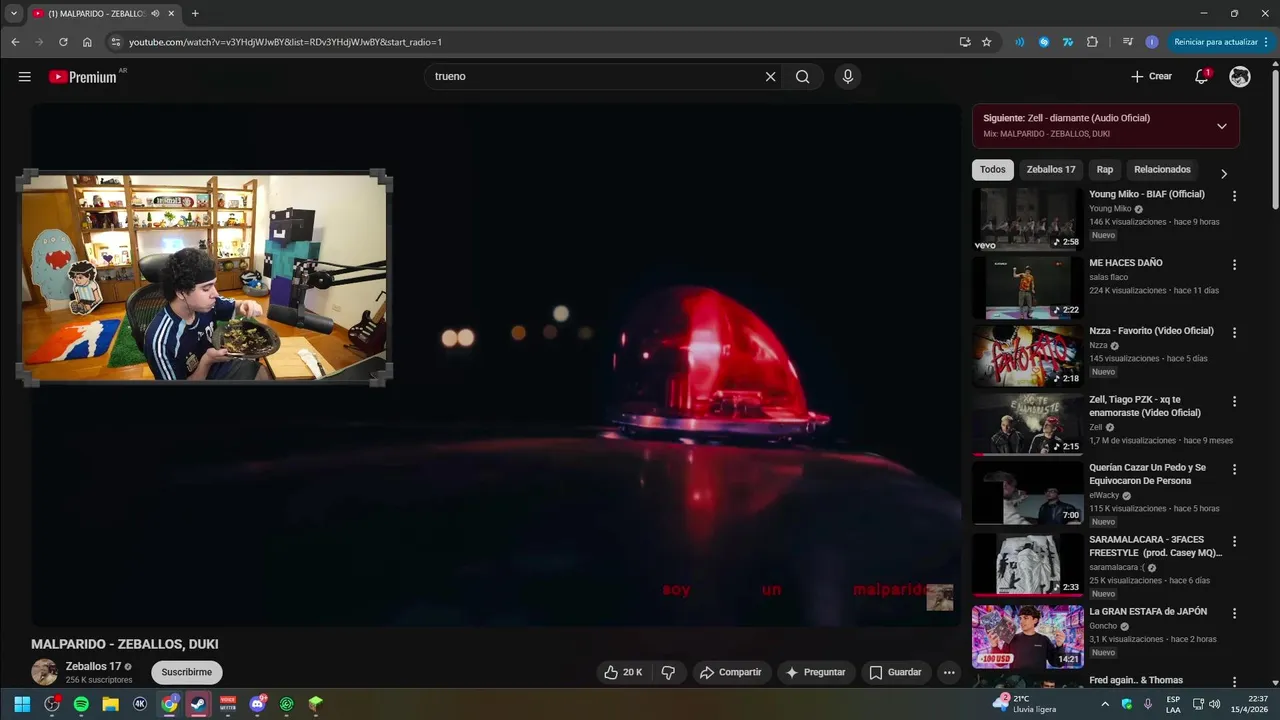Clear the search text with X

pos(770,76)
